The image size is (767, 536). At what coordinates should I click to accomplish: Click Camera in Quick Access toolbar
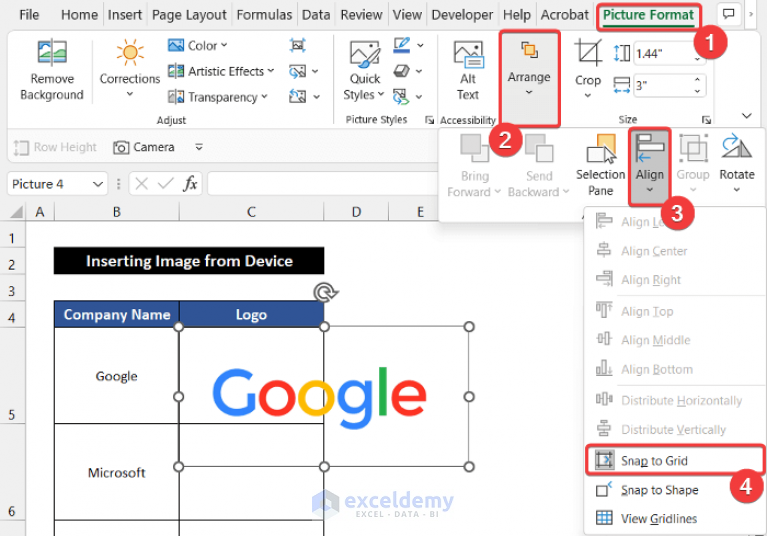(x=144, y=147)
